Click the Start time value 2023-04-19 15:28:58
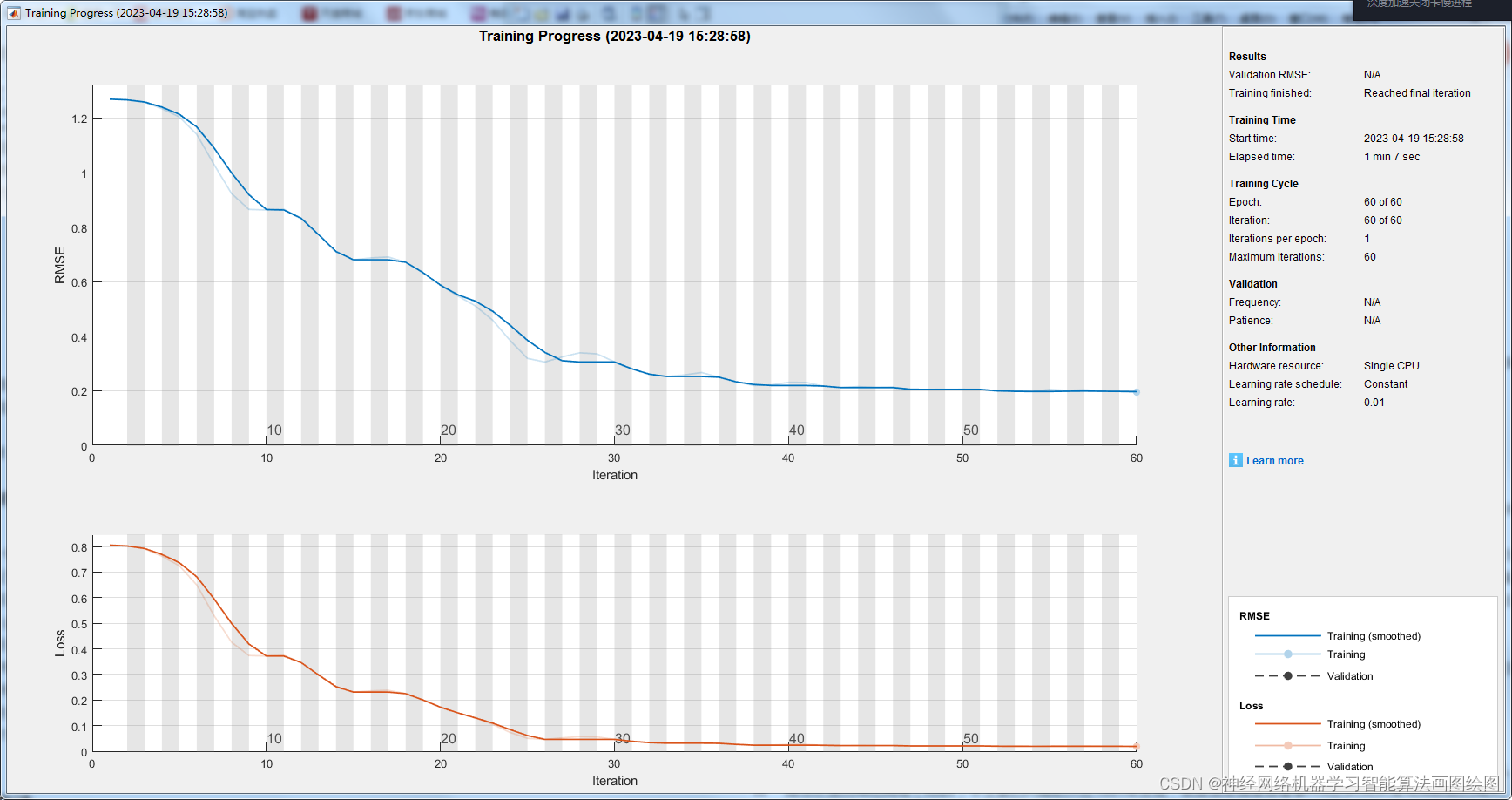 click(1414, 139)
